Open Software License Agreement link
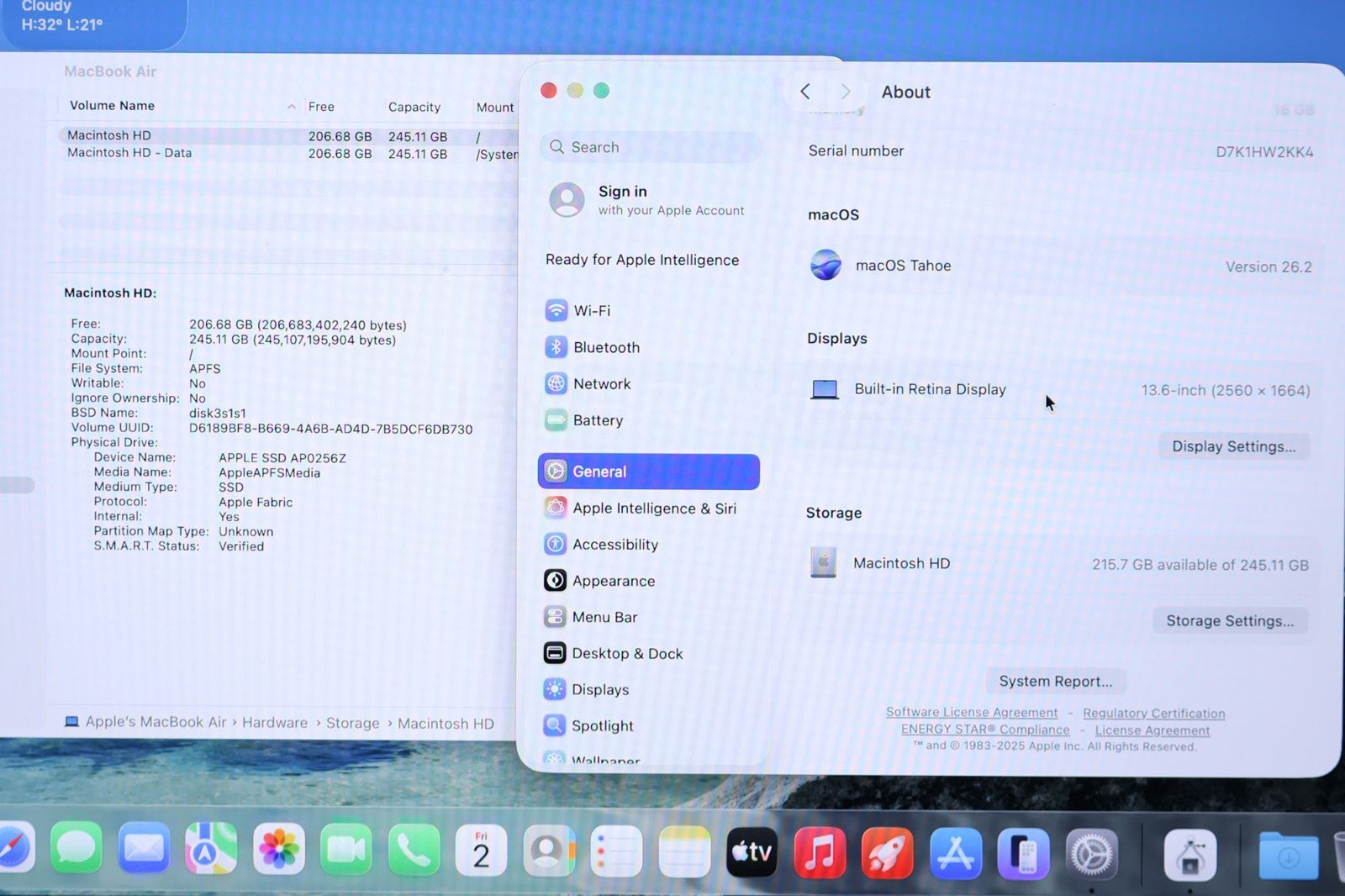This screenshot has height=896, width=1345. coord(971,713)
